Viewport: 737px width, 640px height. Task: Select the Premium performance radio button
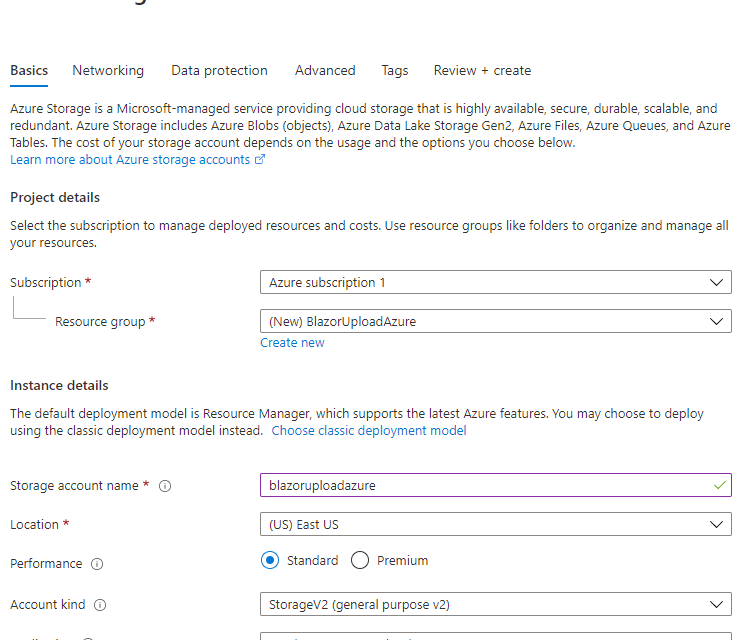pos(360,561)
